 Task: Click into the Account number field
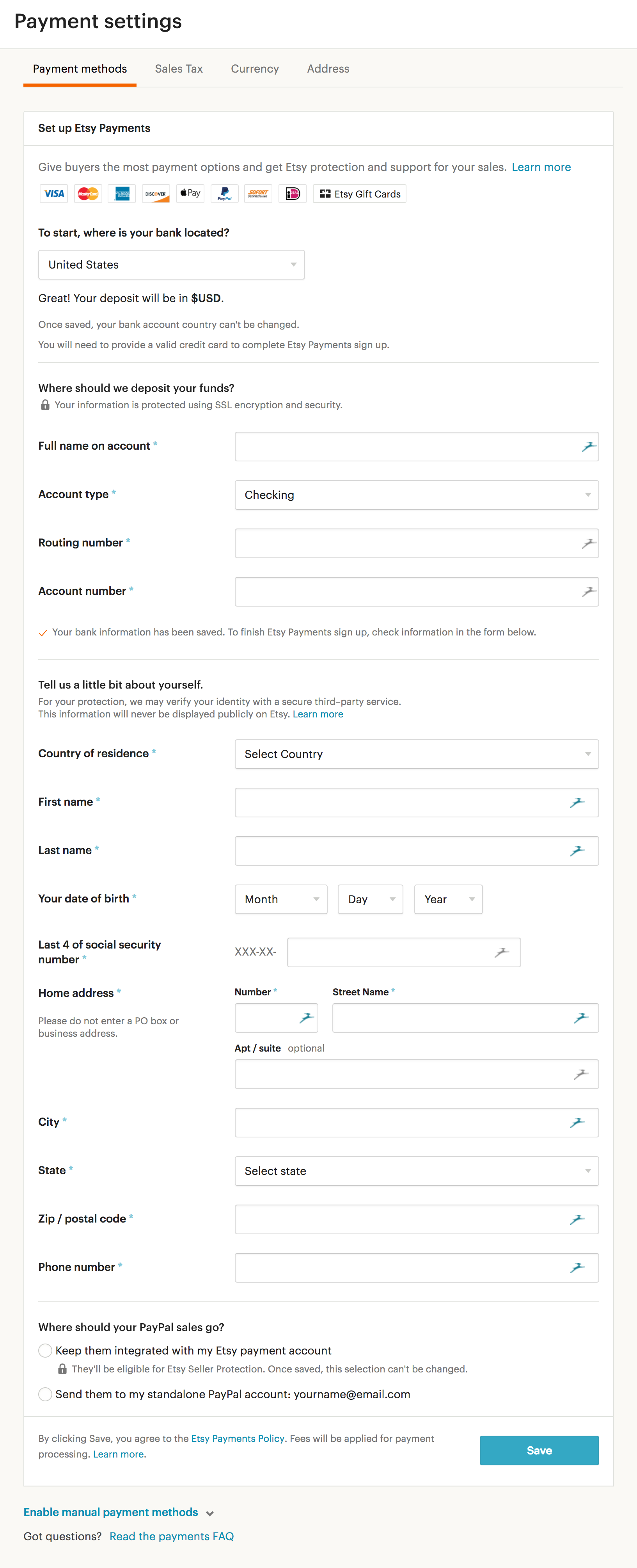417,592
